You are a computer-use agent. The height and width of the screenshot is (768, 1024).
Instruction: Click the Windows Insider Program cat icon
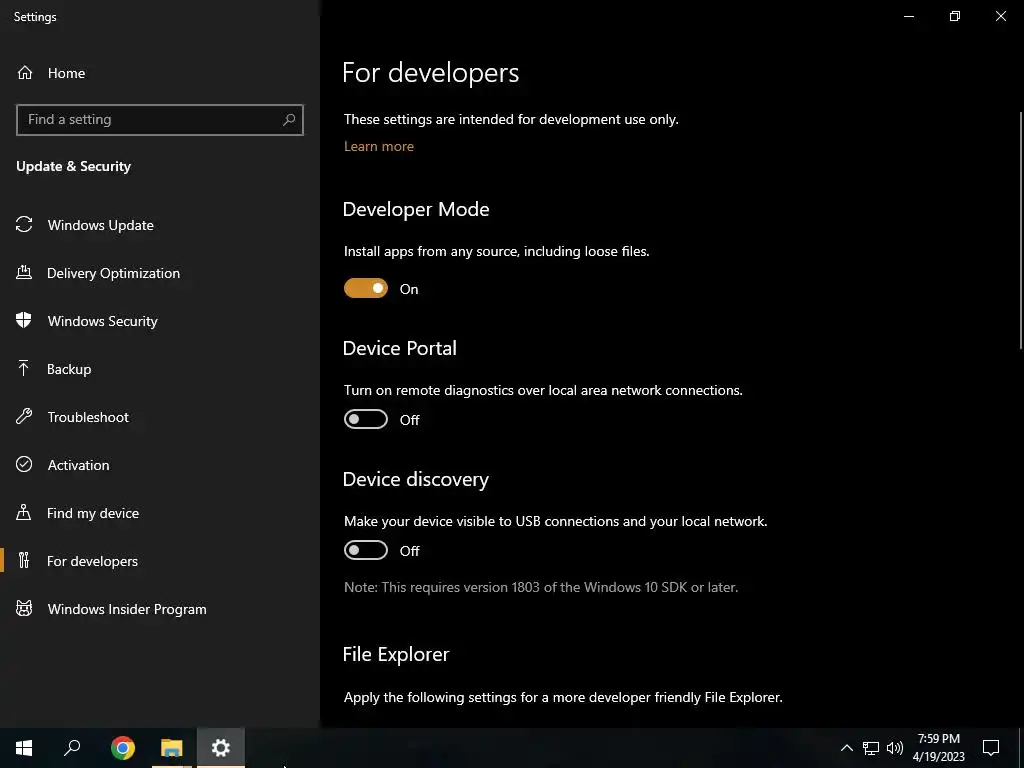(x=24, y=609)
